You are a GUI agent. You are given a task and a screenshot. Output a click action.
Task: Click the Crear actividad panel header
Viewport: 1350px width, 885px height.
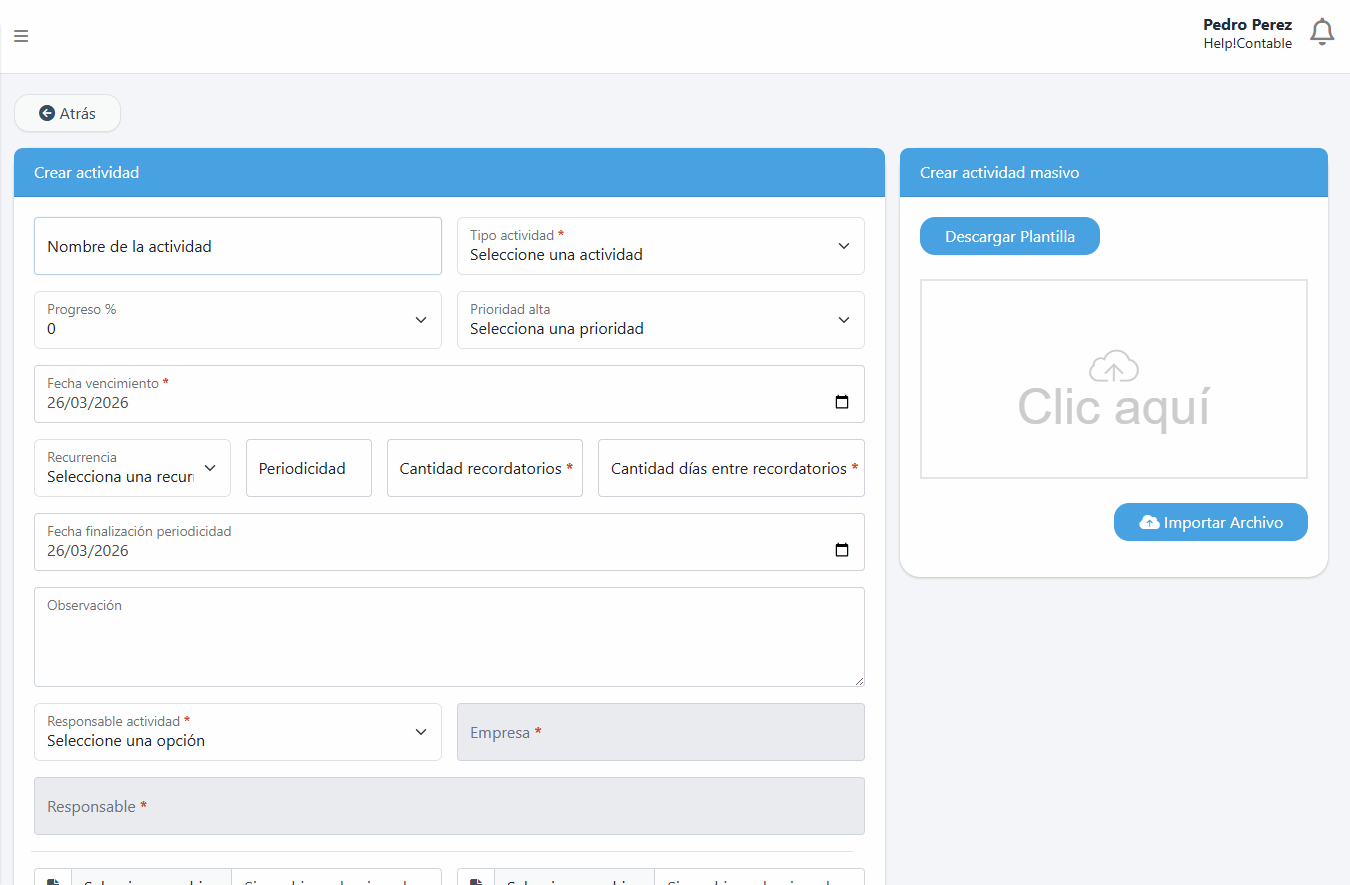click(x=449, y=172)
